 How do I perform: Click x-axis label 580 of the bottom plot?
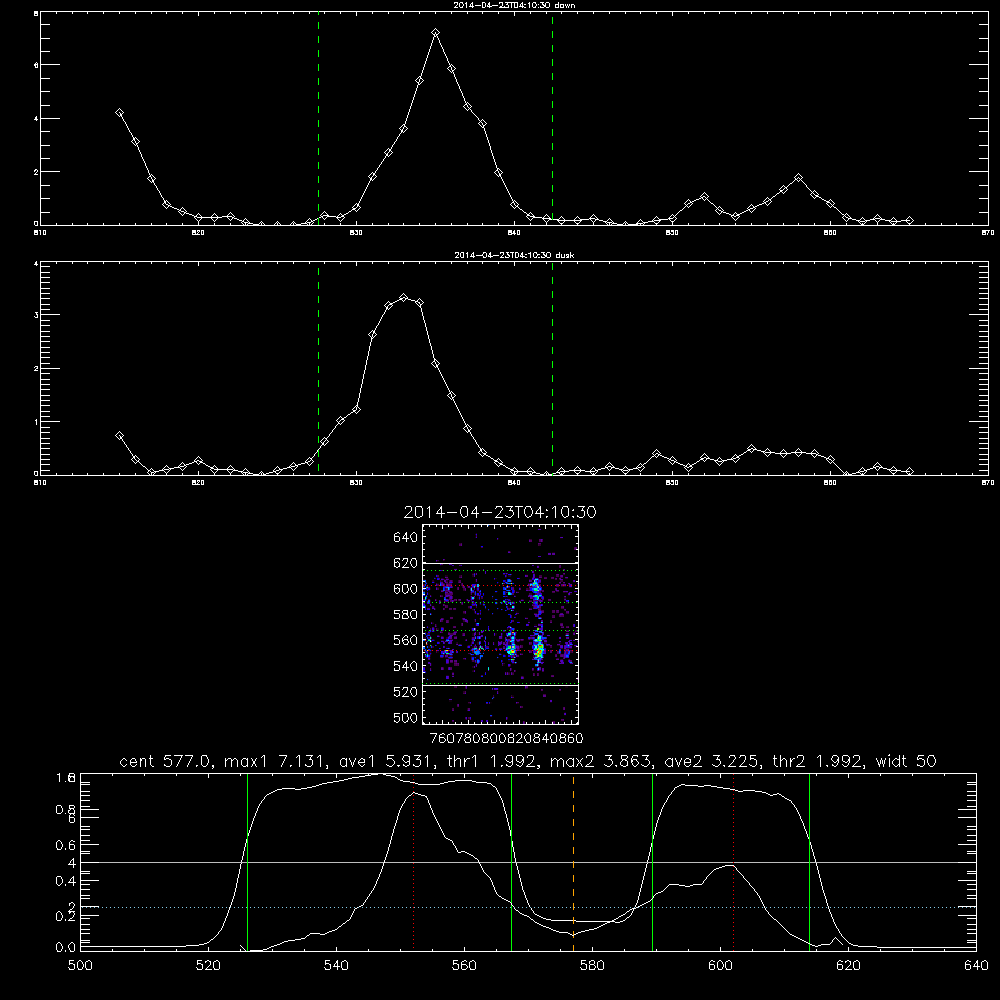pos(592,966)
